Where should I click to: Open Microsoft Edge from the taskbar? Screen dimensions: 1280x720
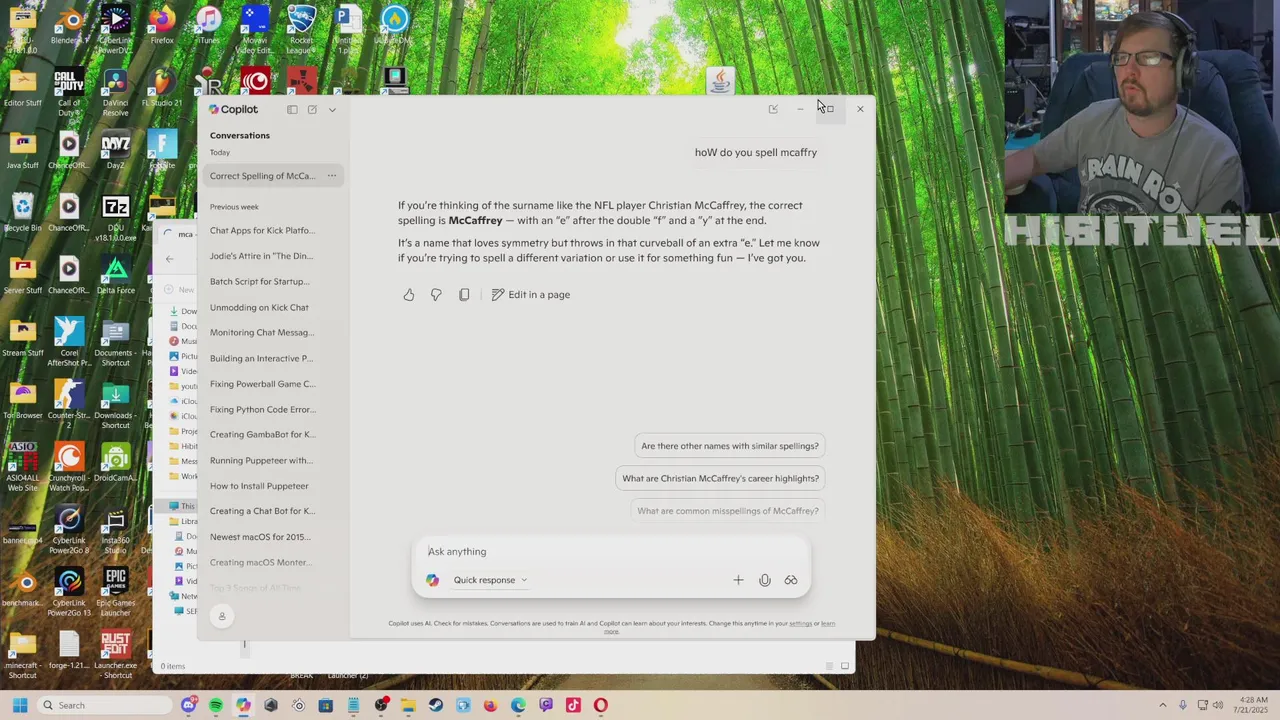518,705
